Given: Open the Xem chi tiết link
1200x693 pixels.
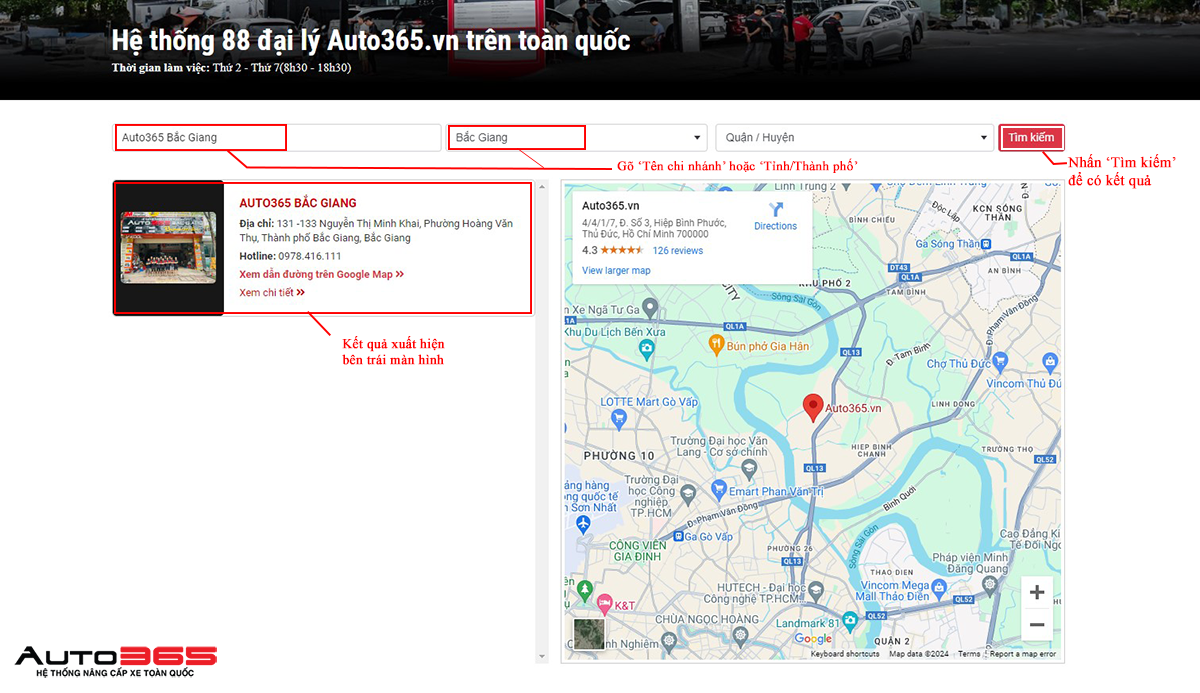Looking at the screenshot, I should pyautogui.click(x=272, y=293).
